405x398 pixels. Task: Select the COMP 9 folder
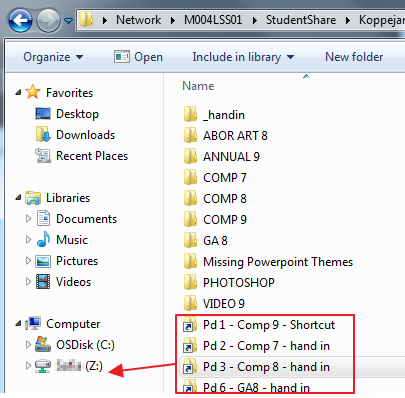tap(225, 220)
